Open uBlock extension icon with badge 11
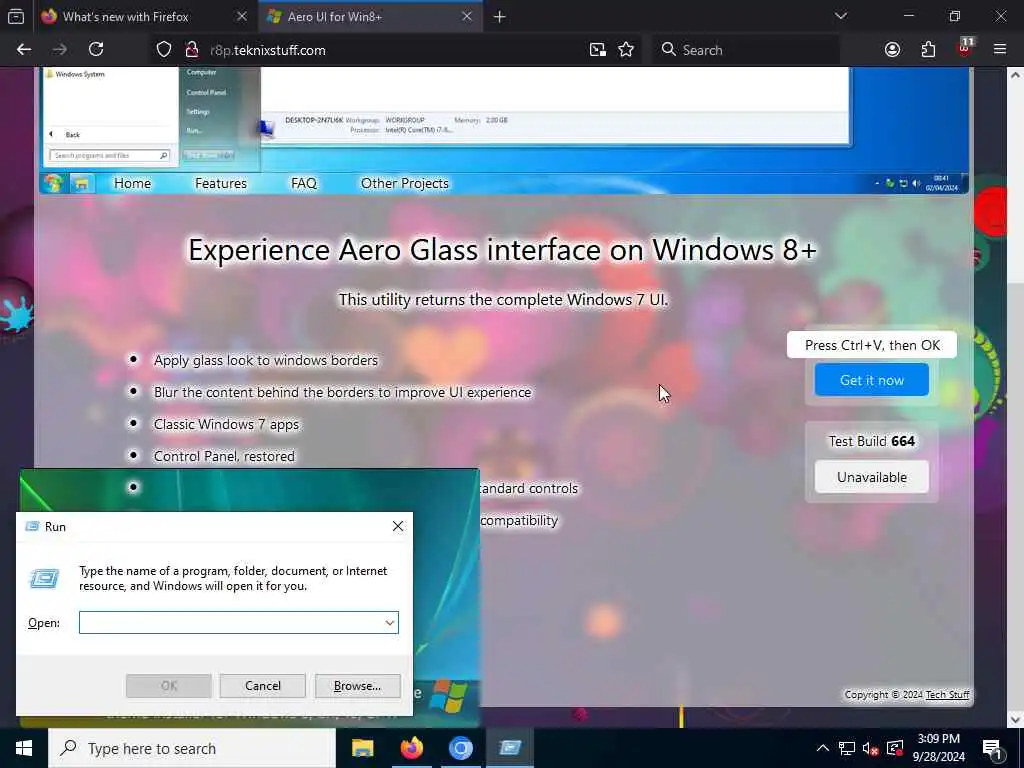Screen dimensions: 1024x768 point(965,48)
